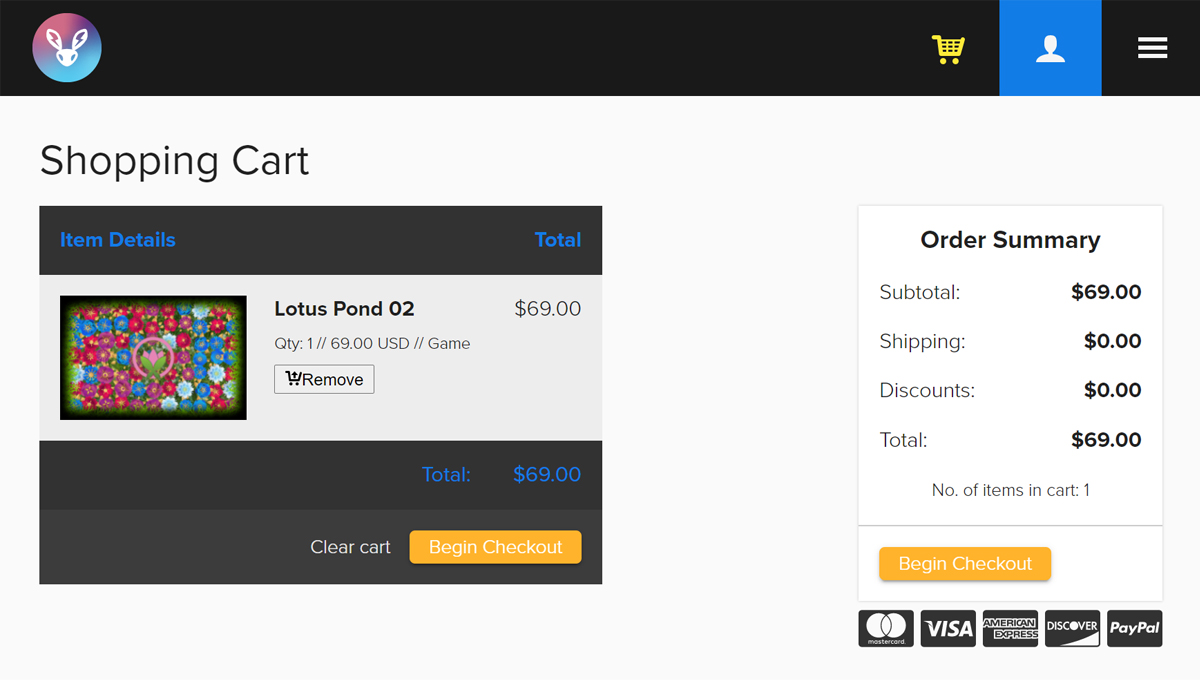
Task: Click the Shopping Cart page heading
Action: [174, 161]
